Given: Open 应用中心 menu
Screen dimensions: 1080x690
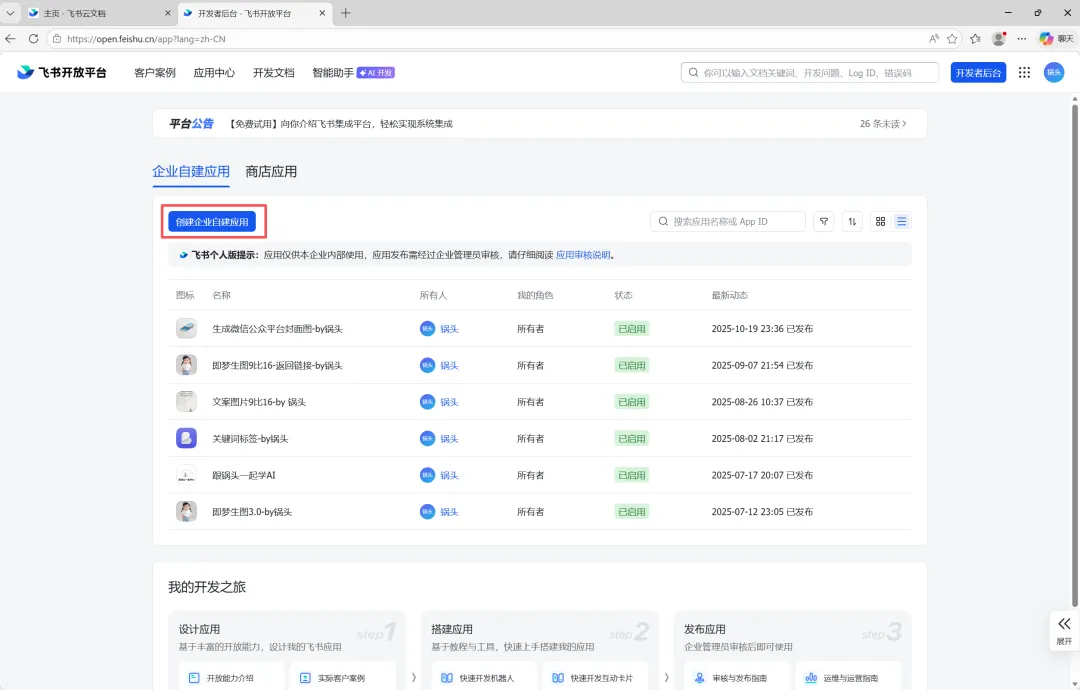Looking at the screenshot, I should [214, 72].
